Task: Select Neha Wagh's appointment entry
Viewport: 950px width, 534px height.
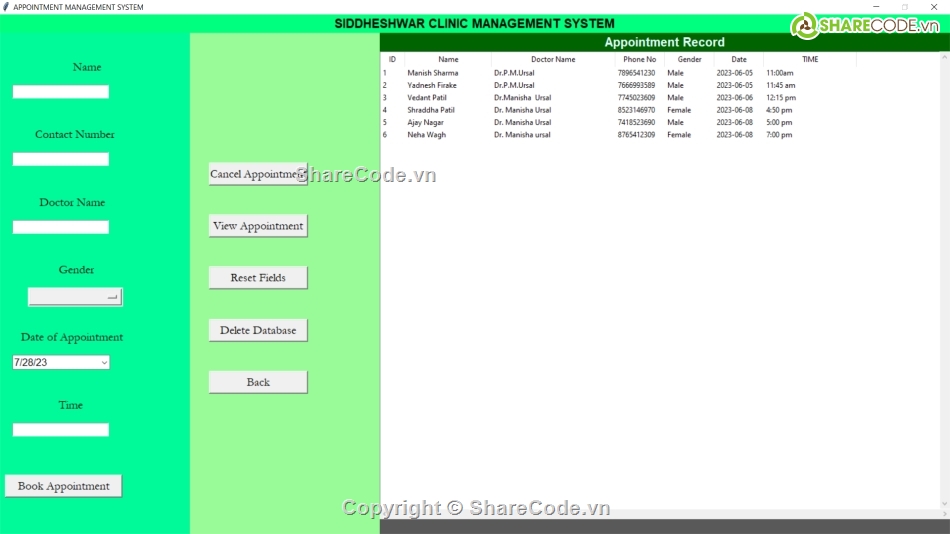Action: 426,135
